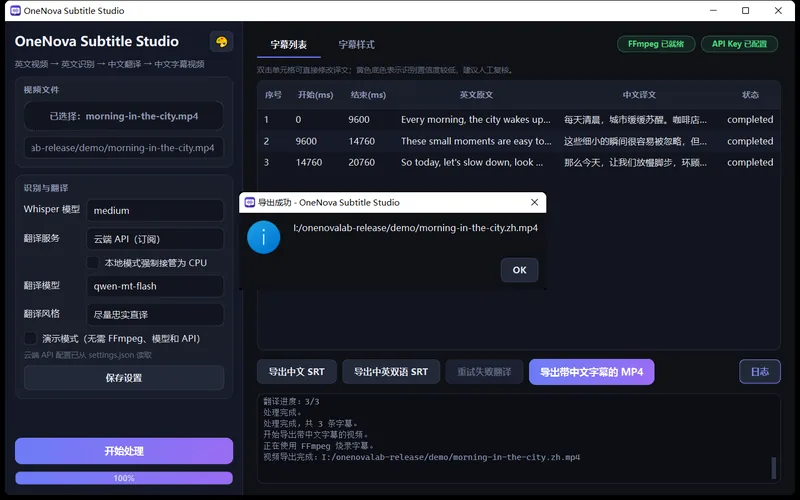The width and height of the screenshot is (800, 500).
Task: Click the API Key 已配置 status badge
Action: (739, 44)
